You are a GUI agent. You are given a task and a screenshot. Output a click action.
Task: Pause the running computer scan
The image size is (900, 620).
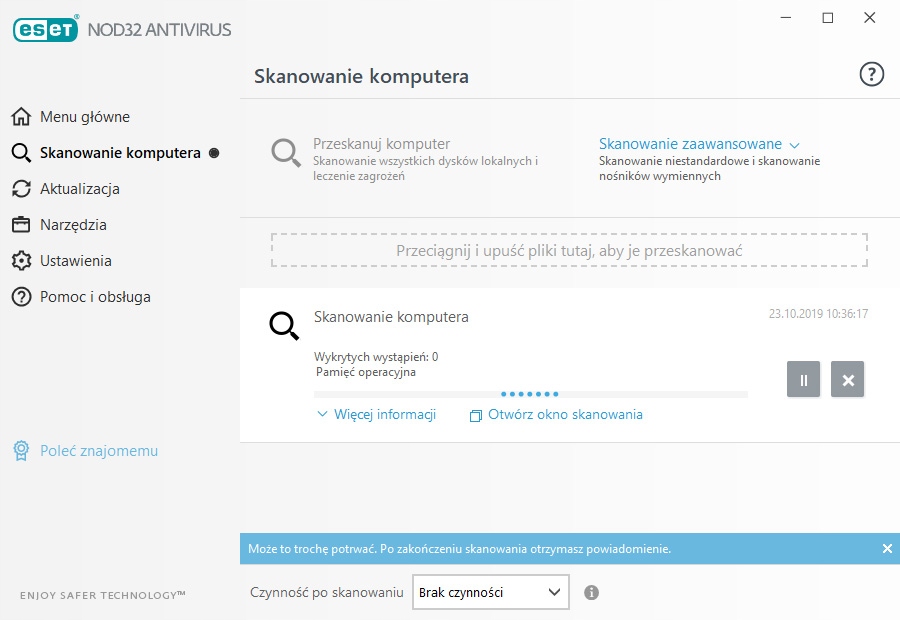(803, 380)
